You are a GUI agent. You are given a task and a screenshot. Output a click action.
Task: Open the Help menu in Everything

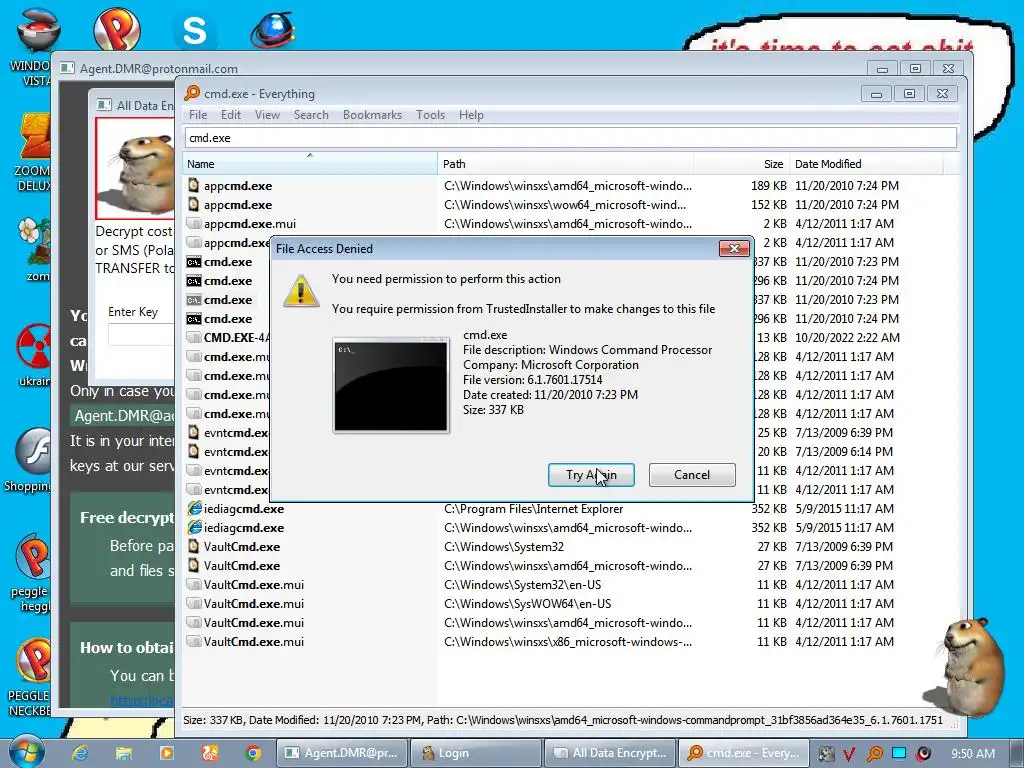471,115
